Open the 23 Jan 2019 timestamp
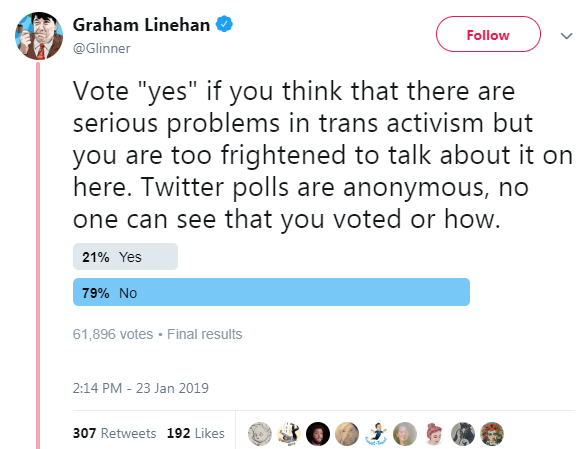578x449 pixels. click(140, 388)
